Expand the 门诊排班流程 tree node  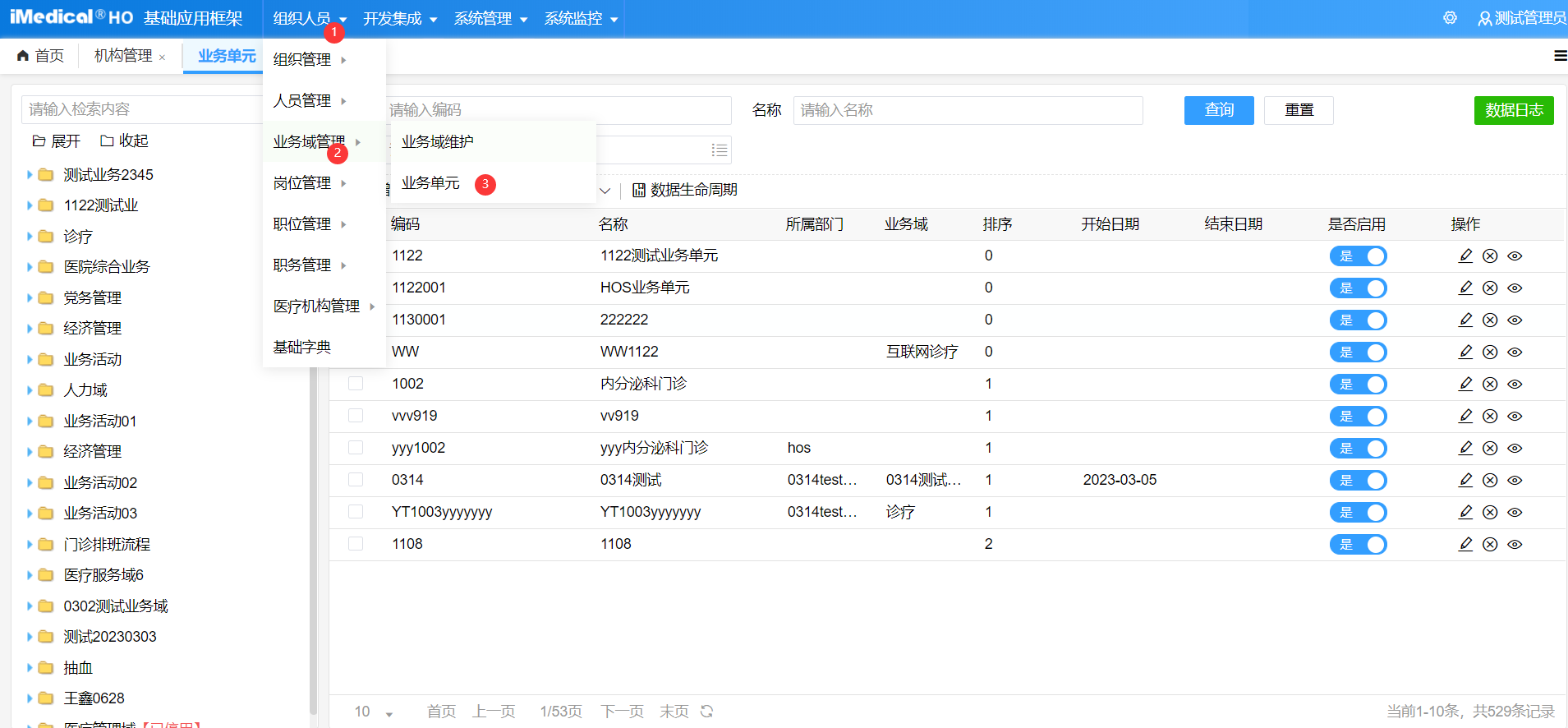[30, 544]
